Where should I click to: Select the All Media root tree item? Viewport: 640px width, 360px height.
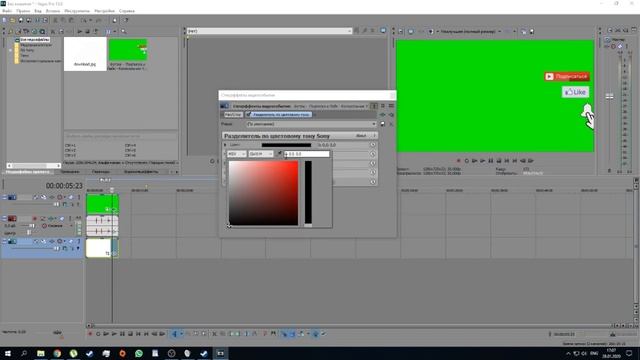coord(34,40)
